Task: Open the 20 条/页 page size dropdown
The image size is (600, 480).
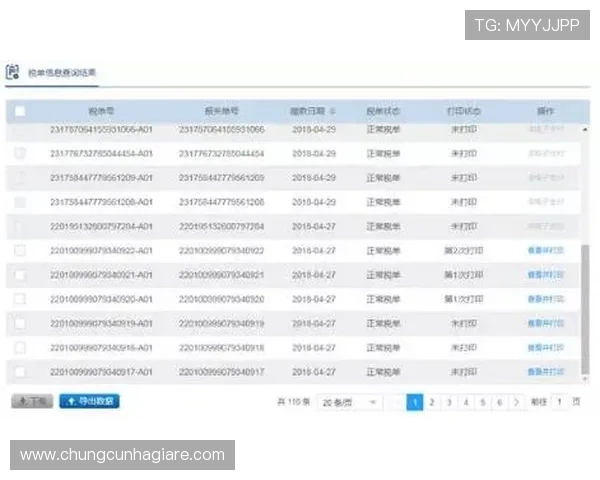Action: point(349,402)
